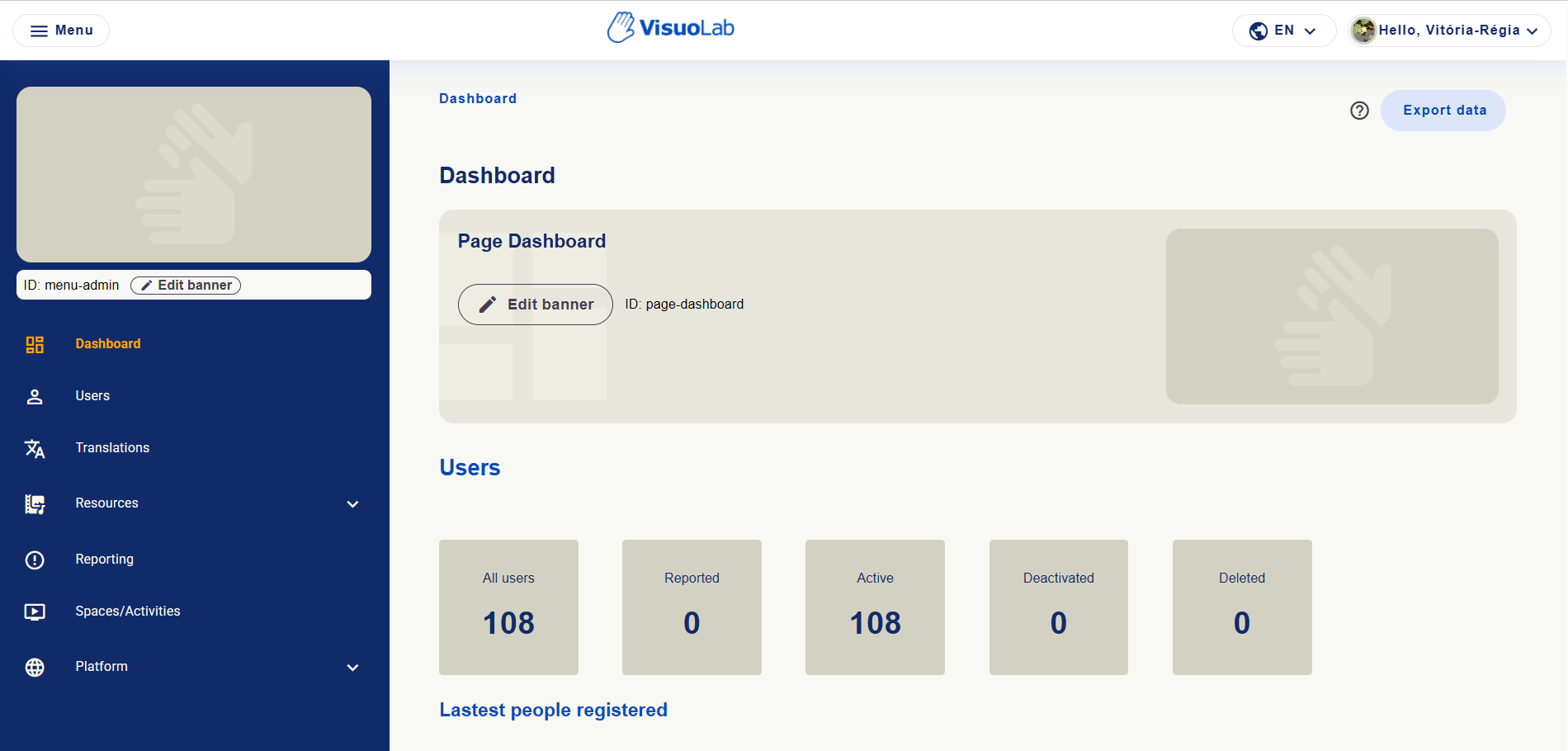This screenshot has width=1568, height=751.
Task: Click the Reported 0 card
Action: (692, 607)
